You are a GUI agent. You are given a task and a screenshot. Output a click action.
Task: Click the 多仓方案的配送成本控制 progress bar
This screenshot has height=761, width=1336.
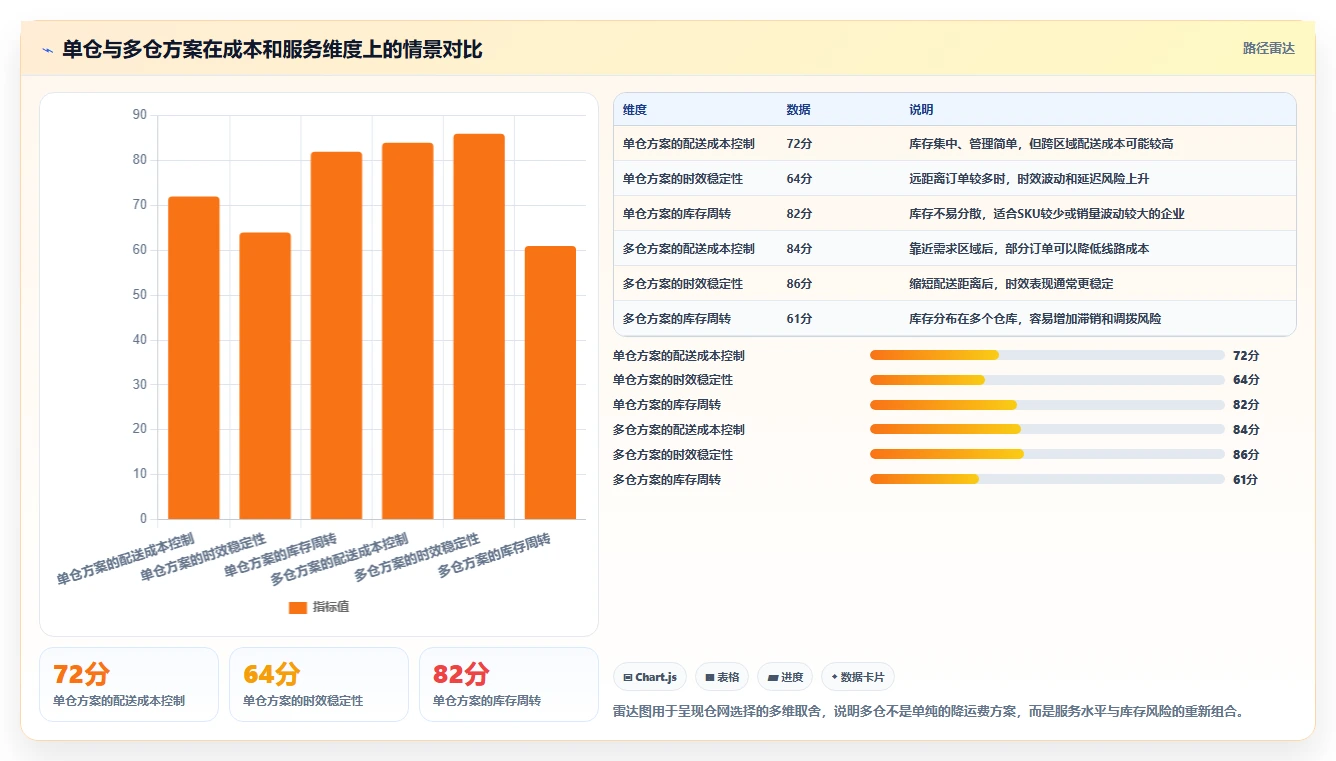point(1047,430)
